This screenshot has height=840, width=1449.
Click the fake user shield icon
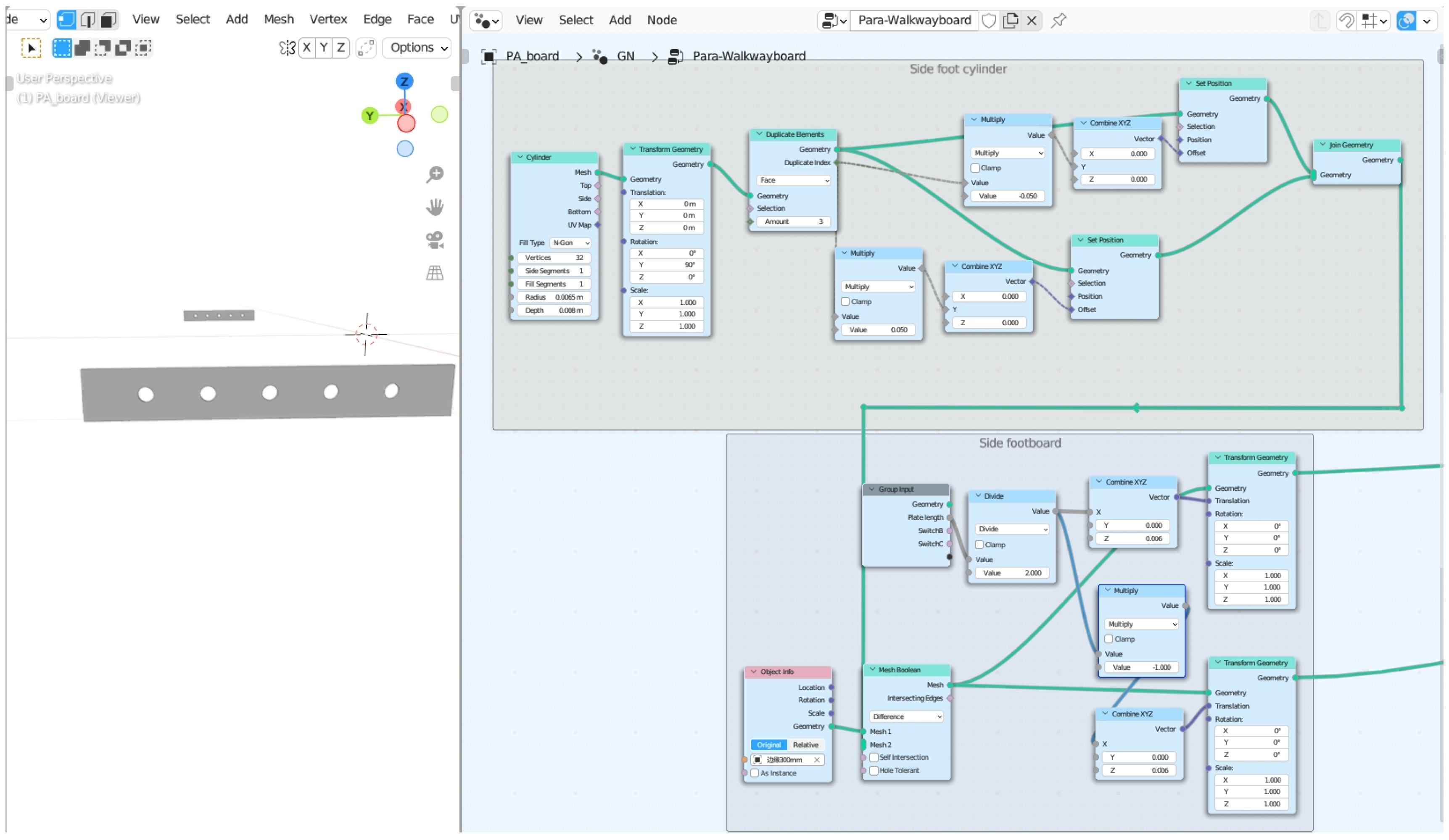(x=989, y=21)
